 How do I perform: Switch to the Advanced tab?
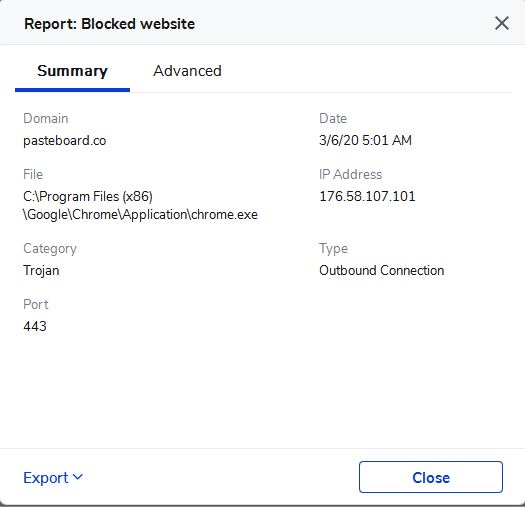187,71
